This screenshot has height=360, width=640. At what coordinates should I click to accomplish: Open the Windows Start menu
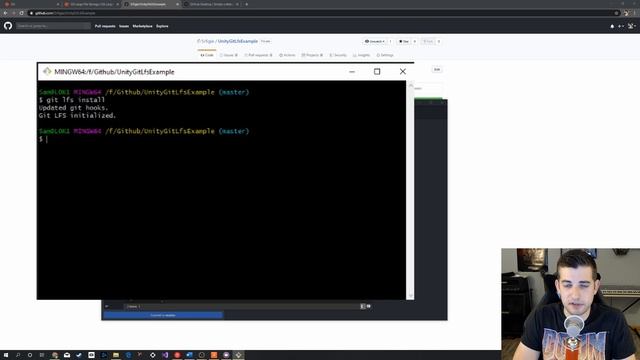point(6,355)
